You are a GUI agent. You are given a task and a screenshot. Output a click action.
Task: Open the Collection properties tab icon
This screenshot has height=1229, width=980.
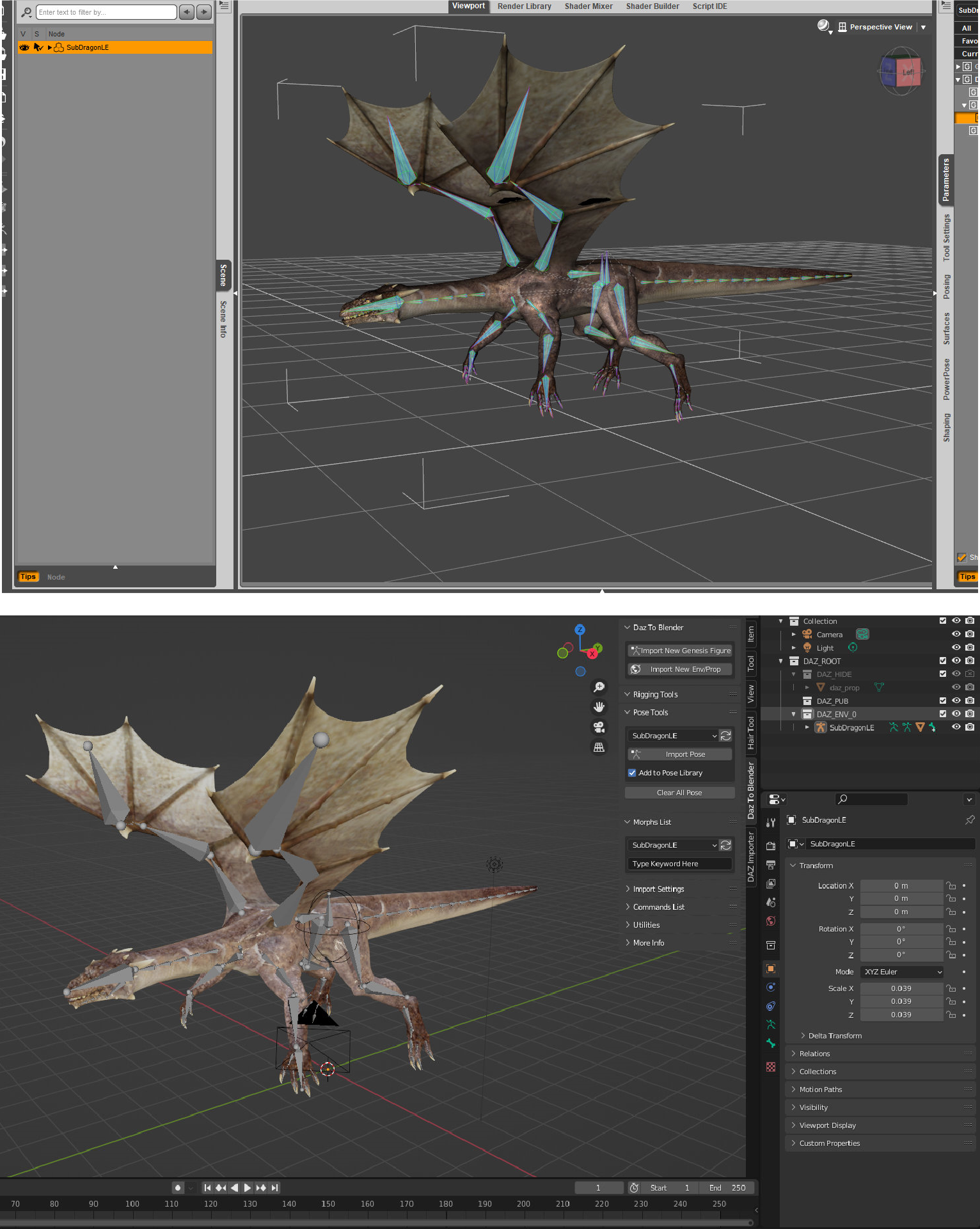771,945
